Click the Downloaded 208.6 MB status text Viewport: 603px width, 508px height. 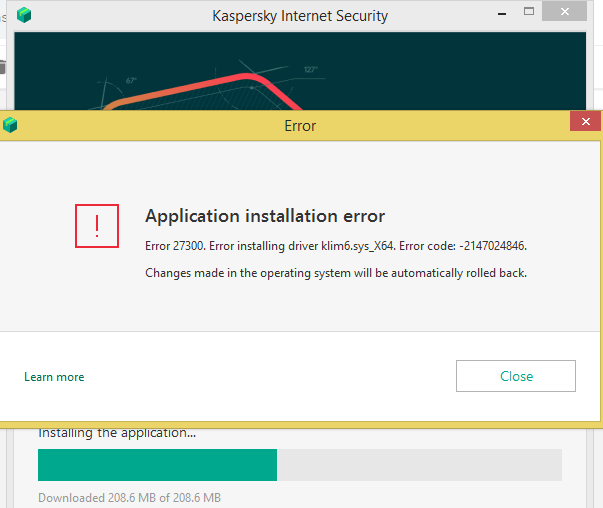point(130,498)
